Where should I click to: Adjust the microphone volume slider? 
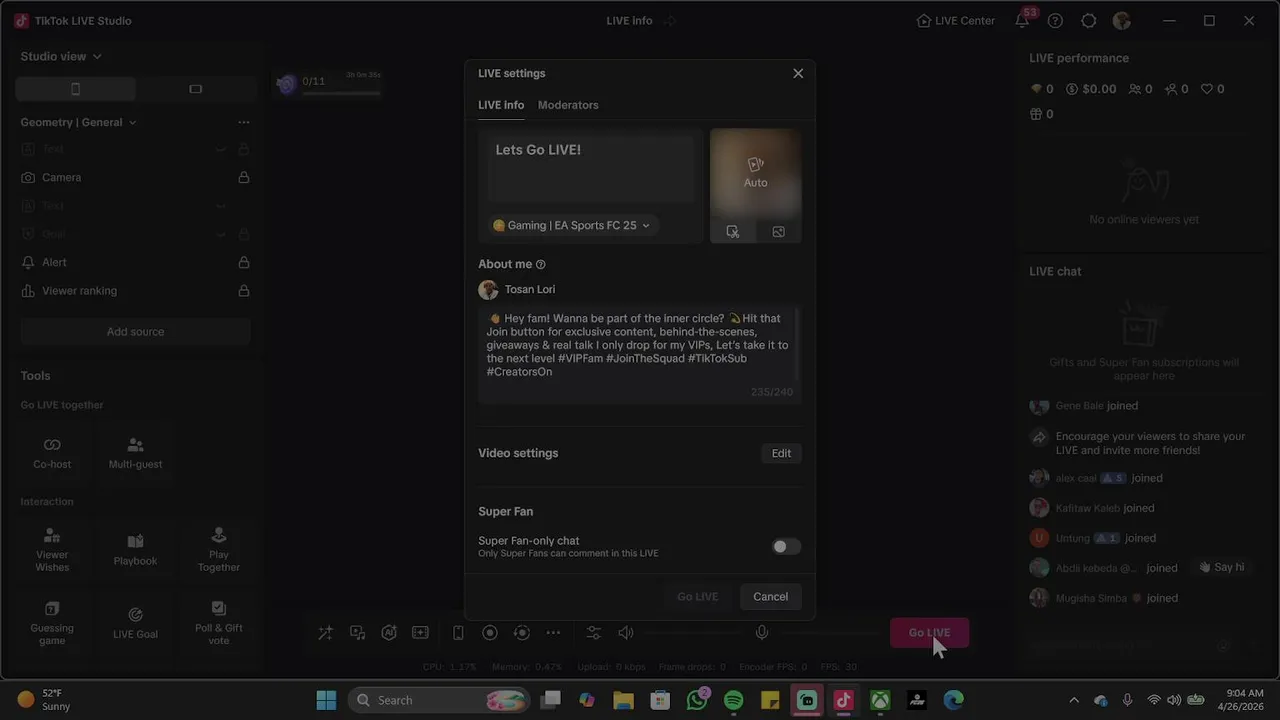pos(828,633)
